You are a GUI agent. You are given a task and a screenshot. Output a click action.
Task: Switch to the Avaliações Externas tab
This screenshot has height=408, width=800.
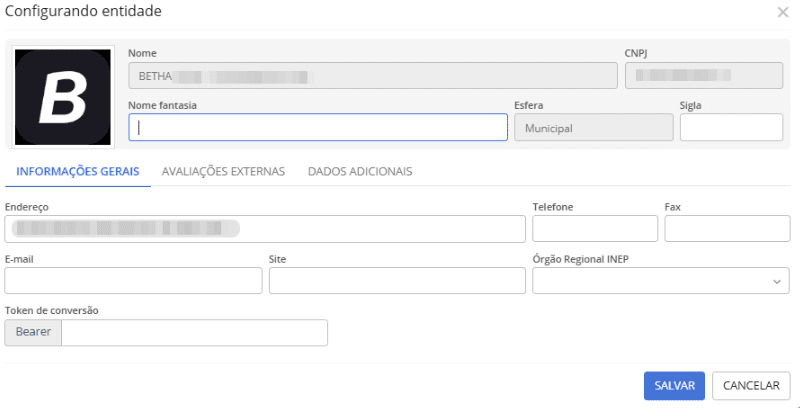(x=223, y=171)
